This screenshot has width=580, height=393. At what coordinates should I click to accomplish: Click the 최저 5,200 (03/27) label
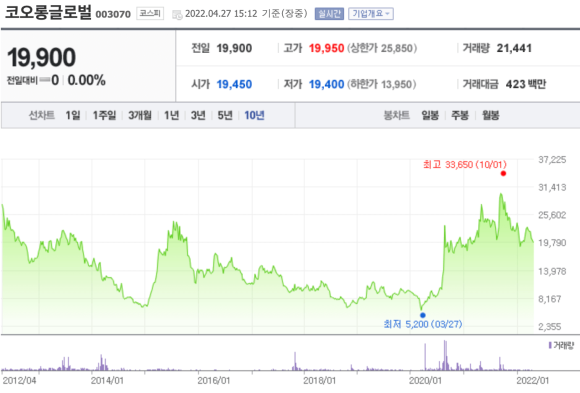(x=423, y=325)
